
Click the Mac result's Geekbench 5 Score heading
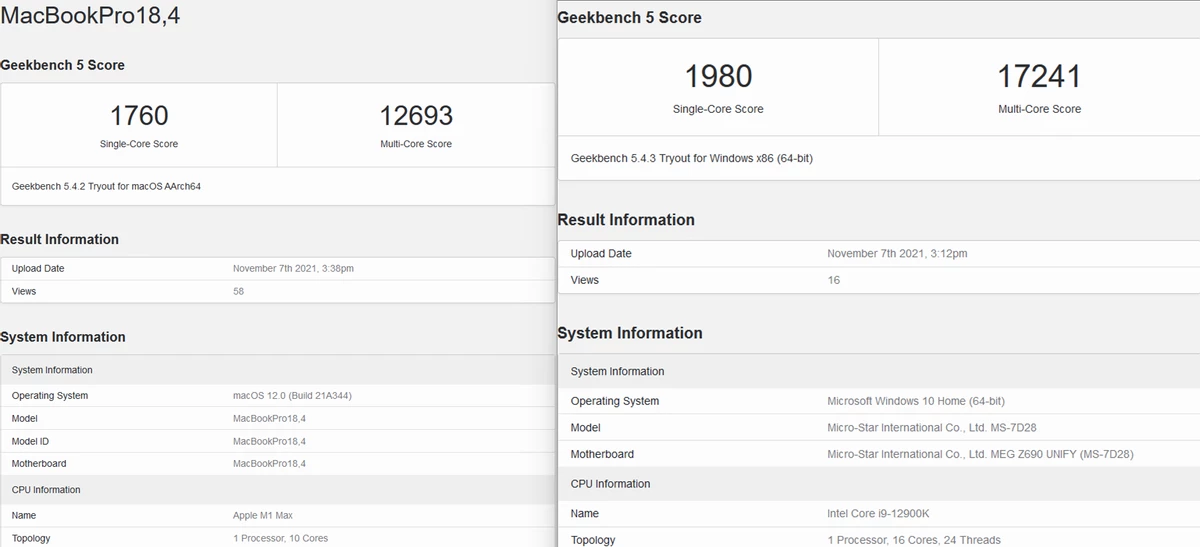coord(62,65)
